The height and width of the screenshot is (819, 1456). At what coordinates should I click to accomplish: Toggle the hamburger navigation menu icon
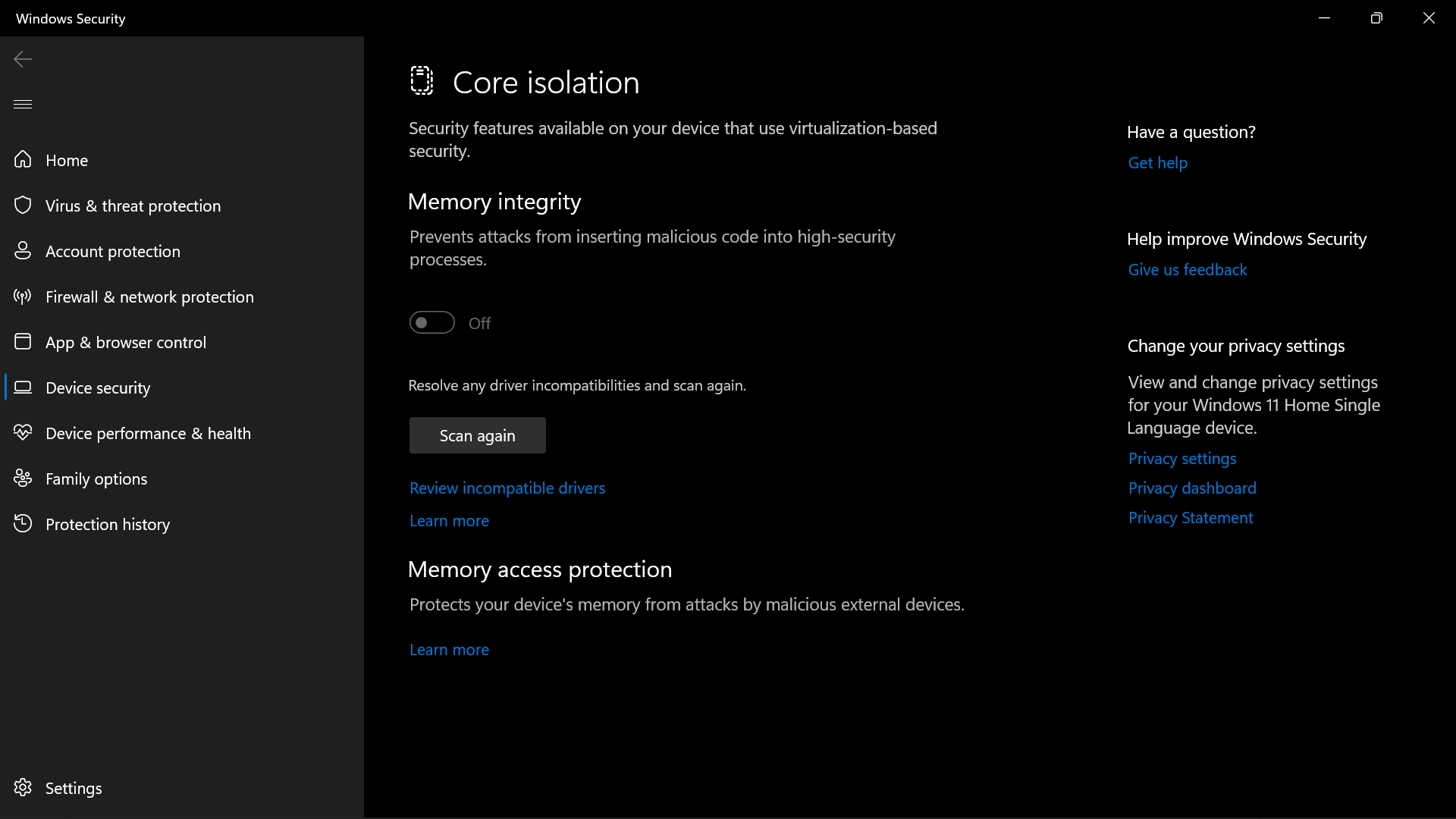click(x=23, y=105)
